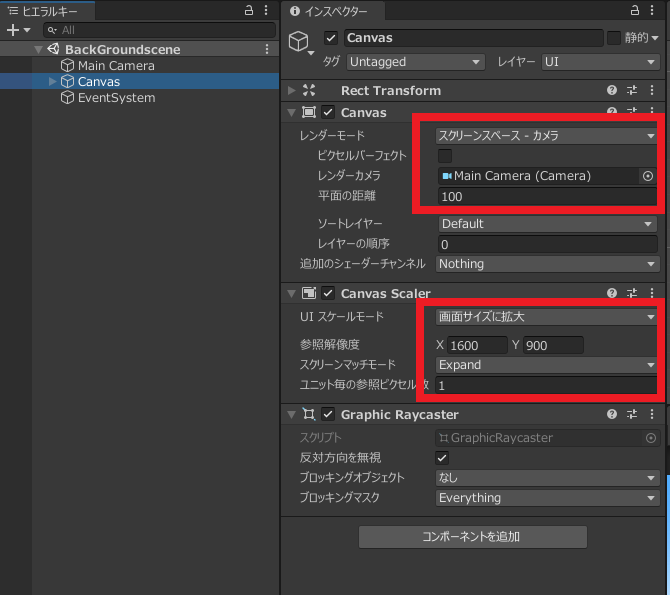
Task: Collapse the BackGroundscene scene foldout
Action: pyautogui.click(x=38, y=50)
